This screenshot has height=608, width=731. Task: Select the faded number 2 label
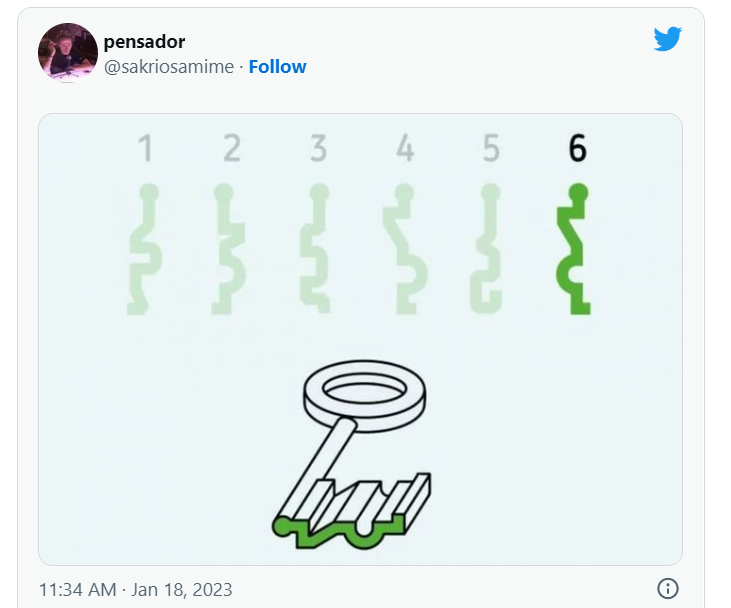[232, 149]
